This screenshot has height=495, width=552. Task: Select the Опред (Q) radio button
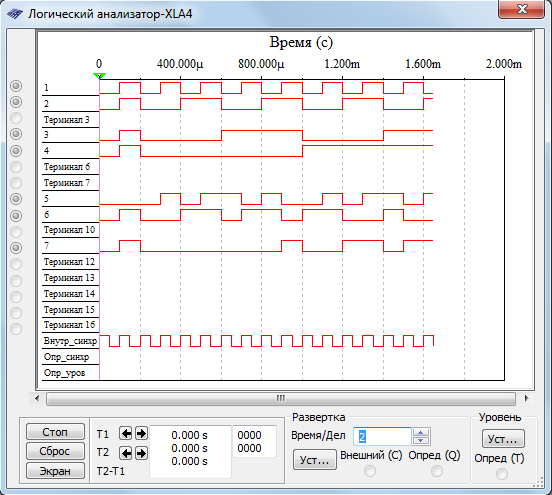pyautogui.click(x=437, y=471)
